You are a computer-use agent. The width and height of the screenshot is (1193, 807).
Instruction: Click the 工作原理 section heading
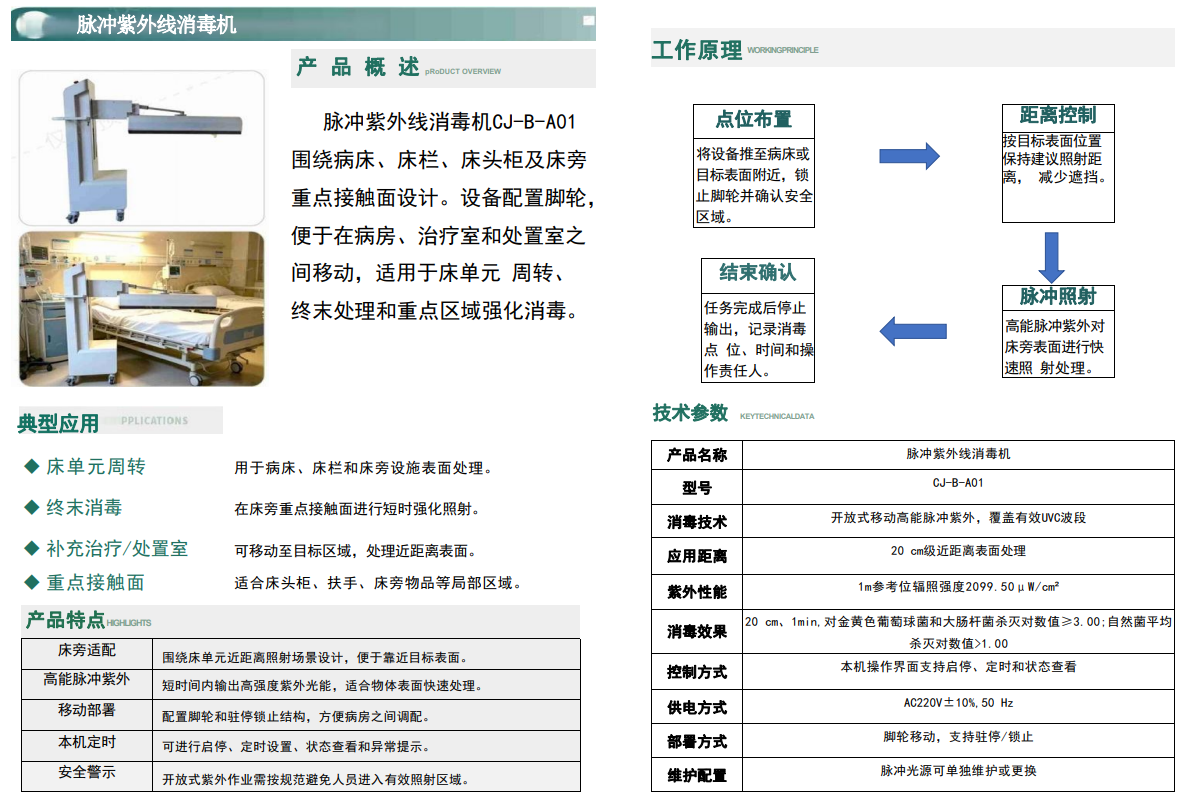point(696,50)
